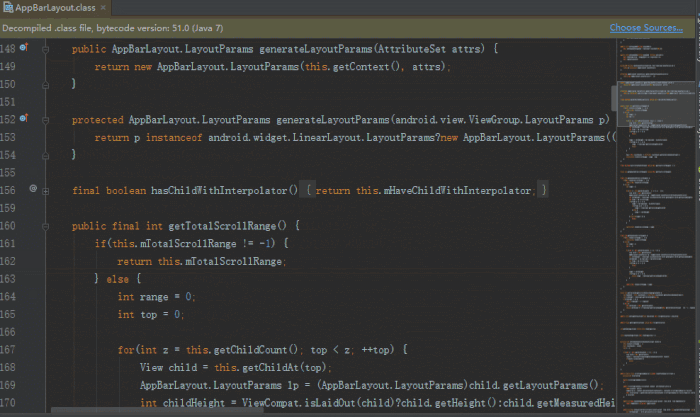Select the AppBarLayout.class editor tab
This screenshot has height=417, width=700.
point(55,8)
